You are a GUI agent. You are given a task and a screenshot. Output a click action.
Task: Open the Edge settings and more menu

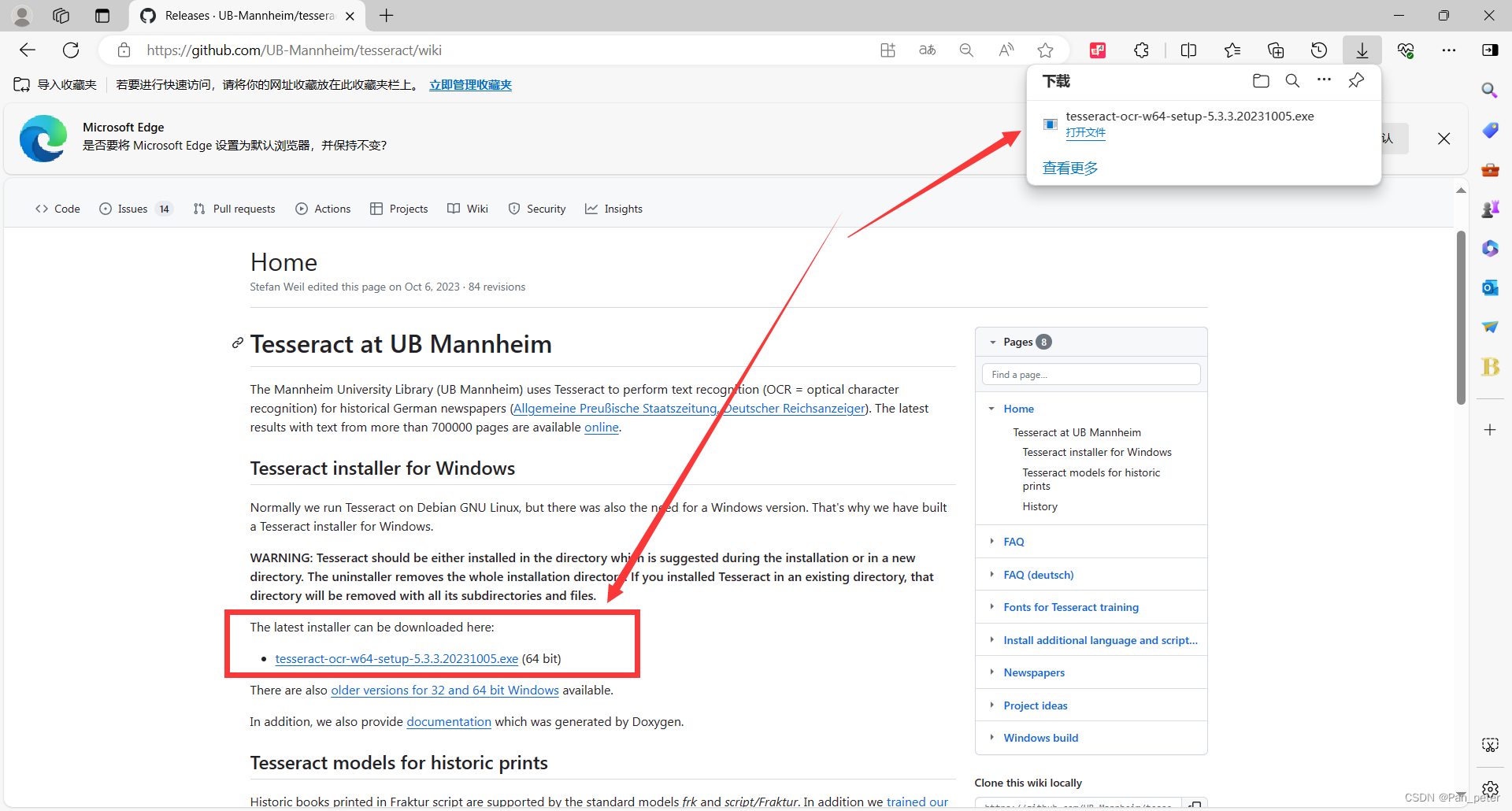tap(1449, 50)
